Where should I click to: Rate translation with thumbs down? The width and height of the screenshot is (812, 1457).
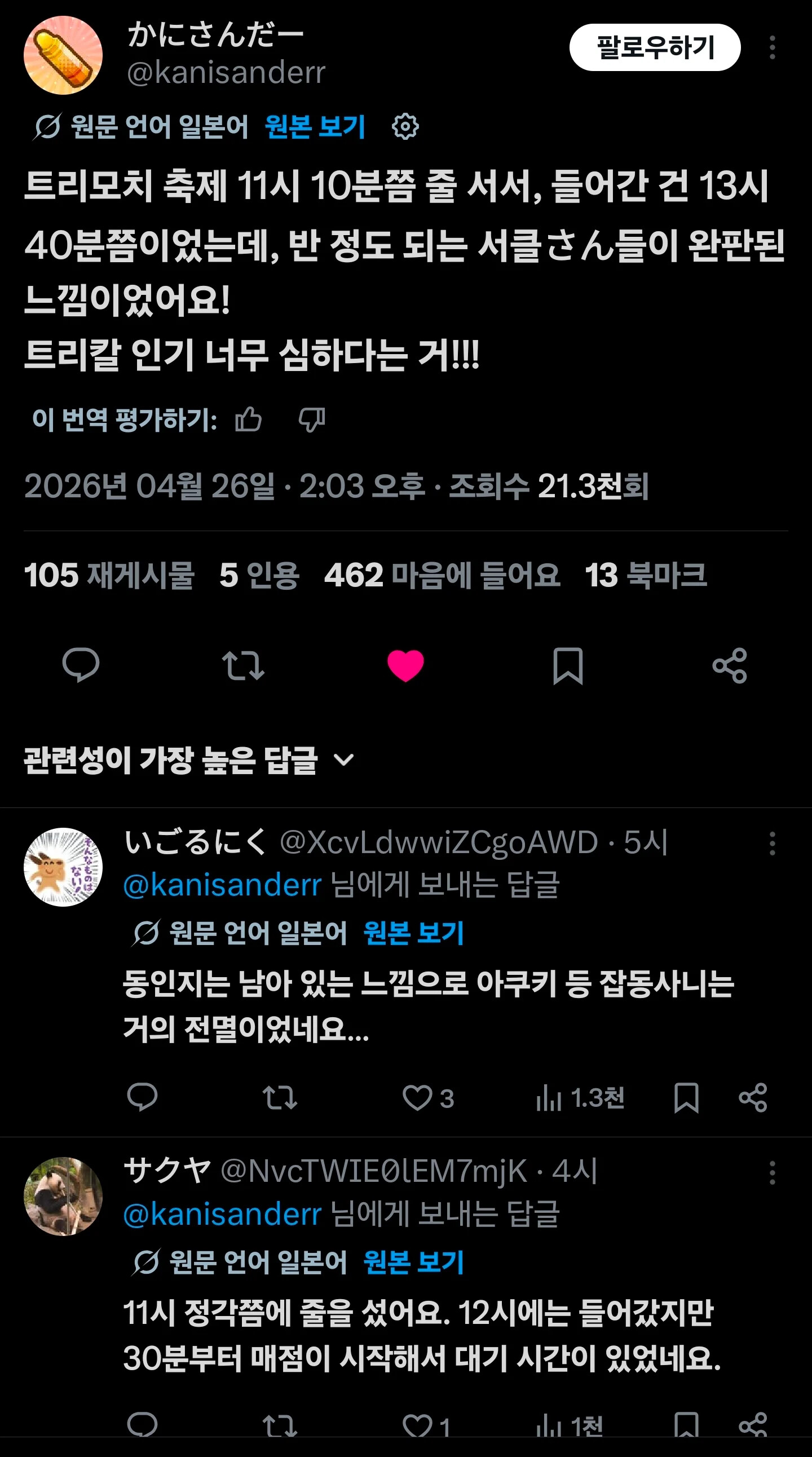point(312,420)
